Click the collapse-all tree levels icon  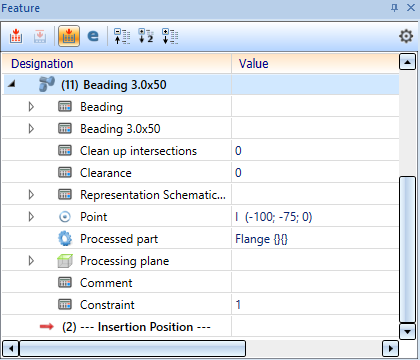tap(122, 36)
